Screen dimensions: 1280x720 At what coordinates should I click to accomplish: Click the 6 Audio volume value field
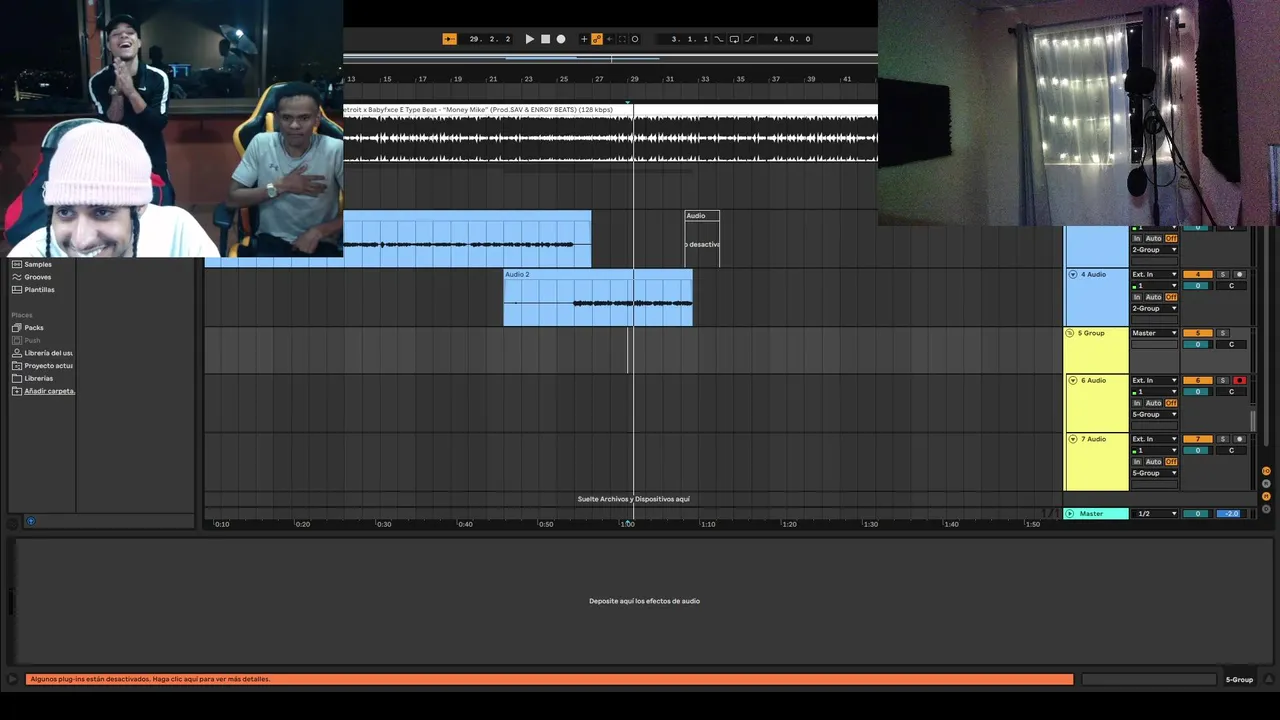pos(1198,391)
